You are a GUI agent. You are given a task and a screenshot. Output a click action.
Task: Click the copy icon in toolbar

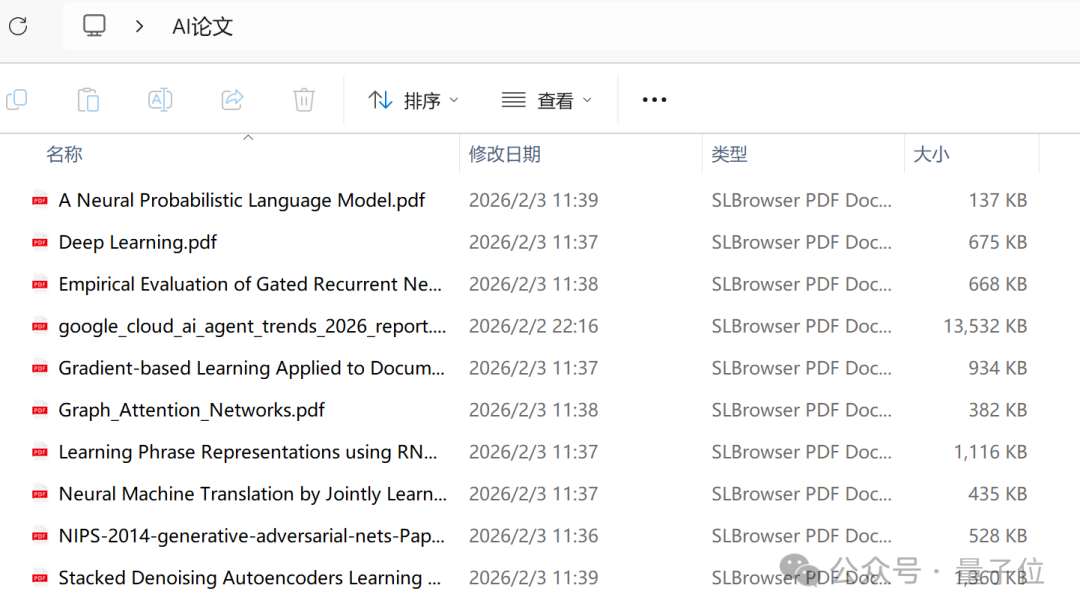click(17, 100)
